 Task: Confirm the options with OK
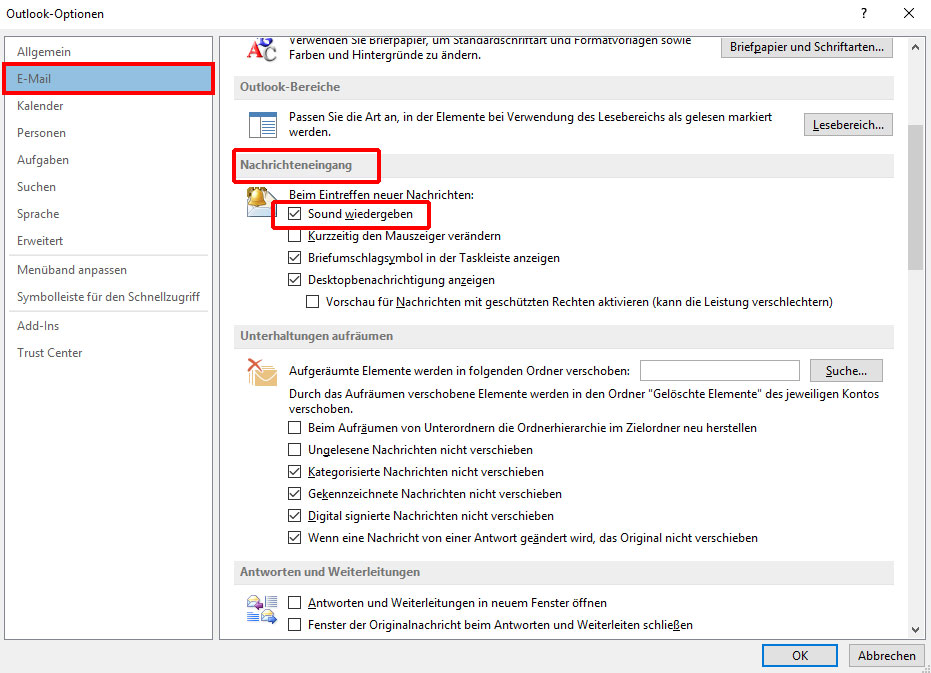[x=800, y=655]
